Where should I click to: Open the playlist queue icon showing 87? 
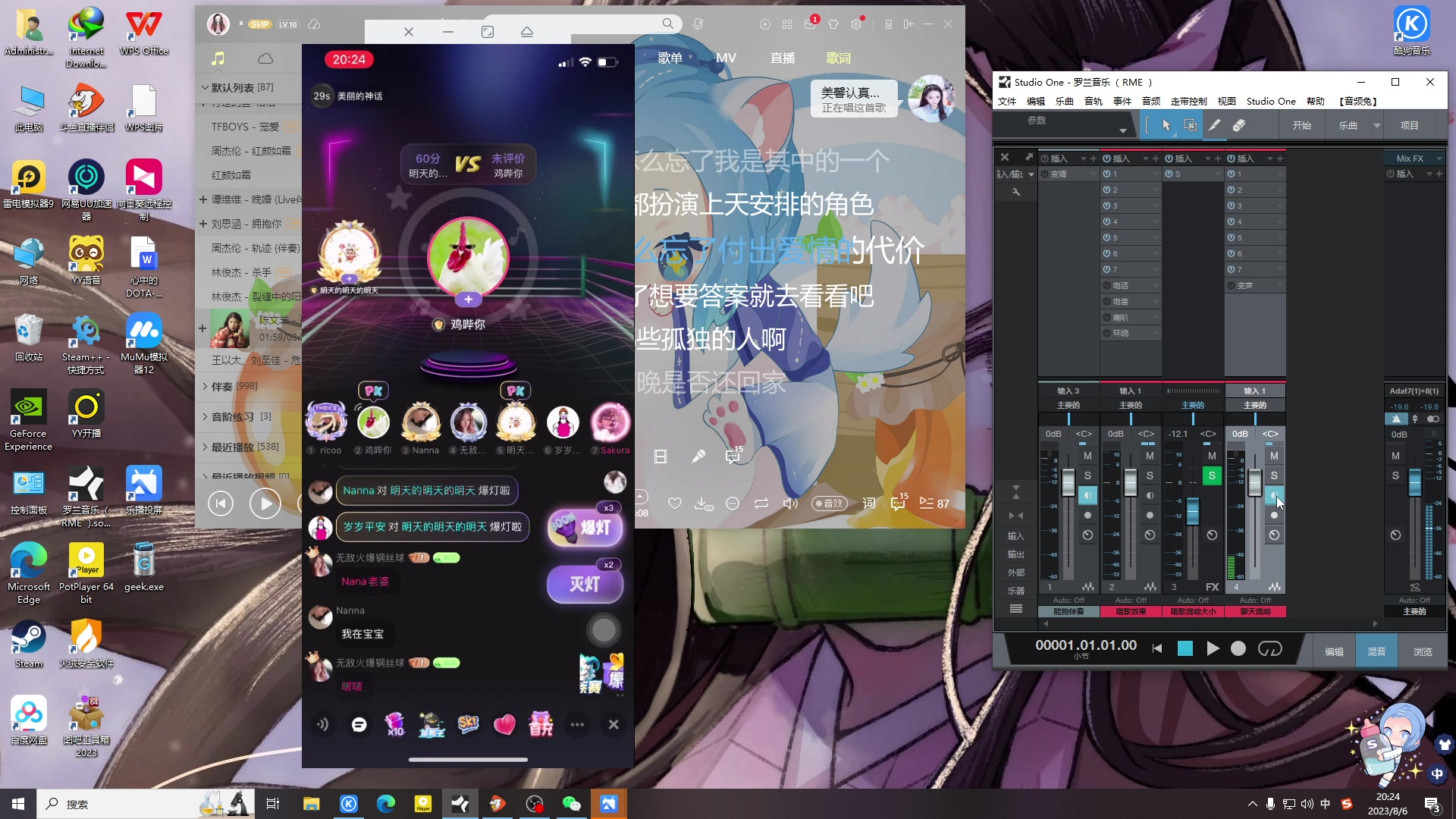pos(934,504)
